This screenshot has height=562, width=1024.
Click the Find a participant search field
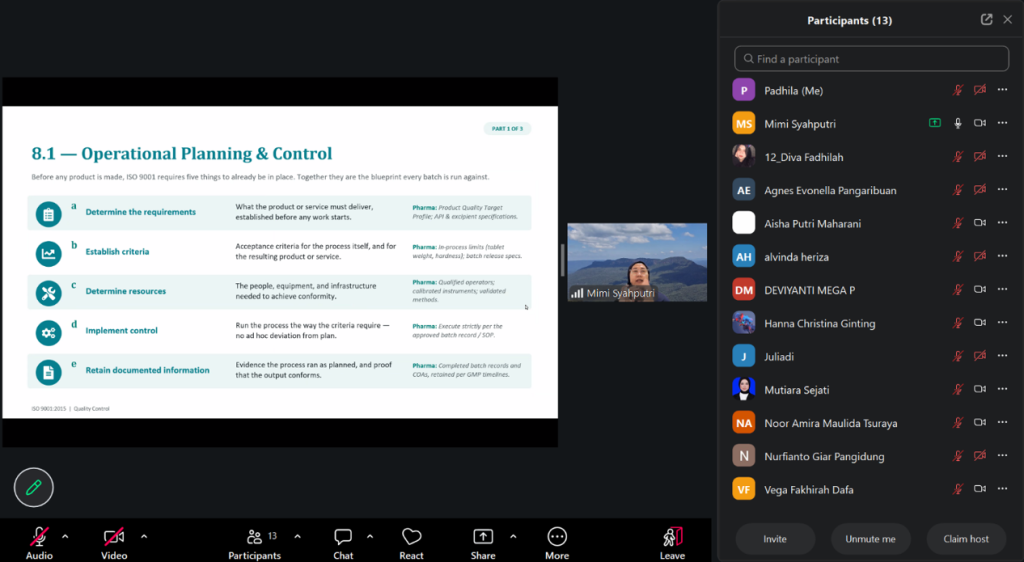(x=871, y=59)
